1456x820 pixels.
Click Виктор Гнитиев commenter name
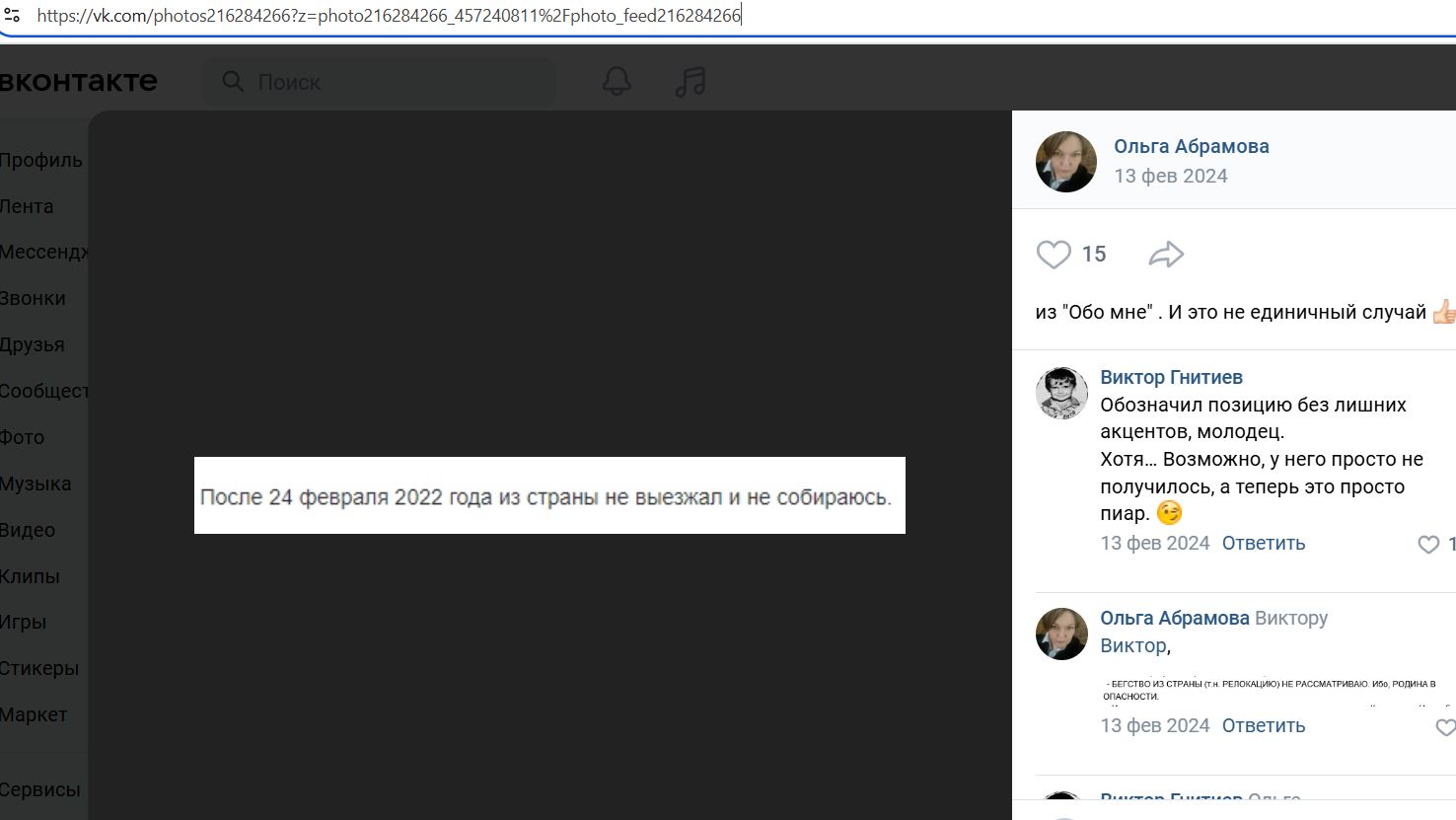(x=1171, y=377)
